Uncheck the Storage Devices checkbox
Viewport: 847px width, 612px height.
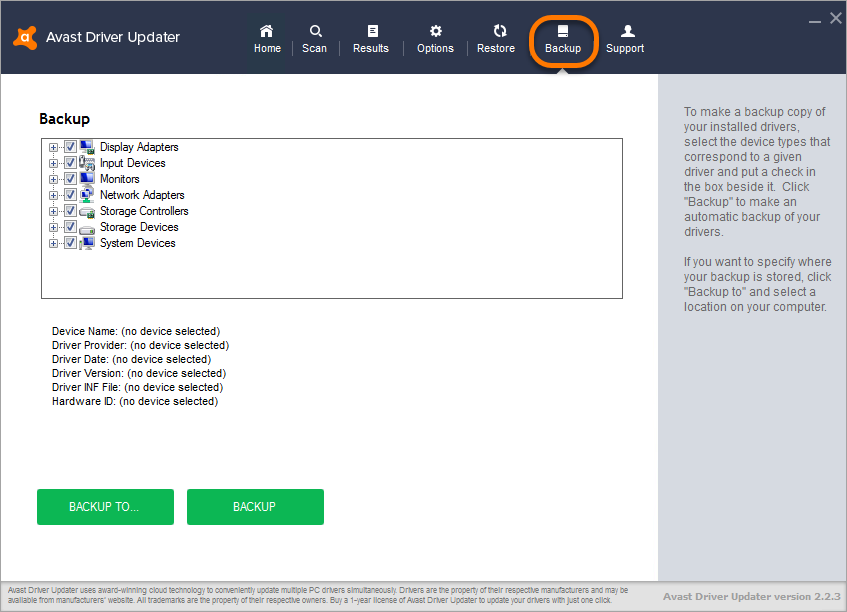tap(69, 226)
